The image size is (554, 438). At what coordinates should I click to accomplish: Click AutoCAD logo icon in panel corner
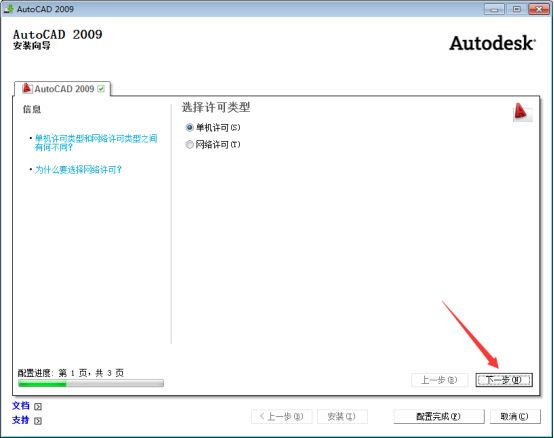[x=522, y=112]
